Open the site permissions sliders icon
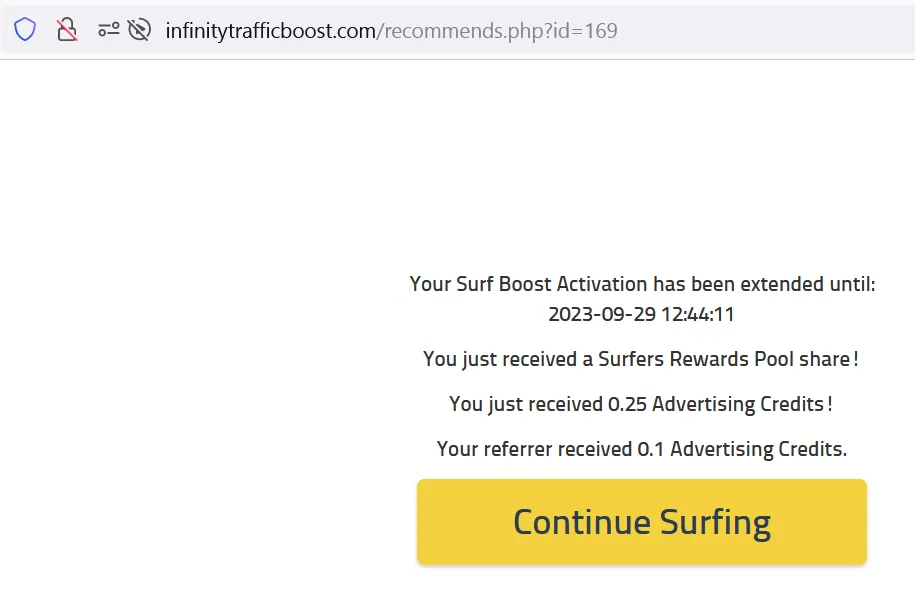Viewport: 915px width, 598px height. [108, 30]
